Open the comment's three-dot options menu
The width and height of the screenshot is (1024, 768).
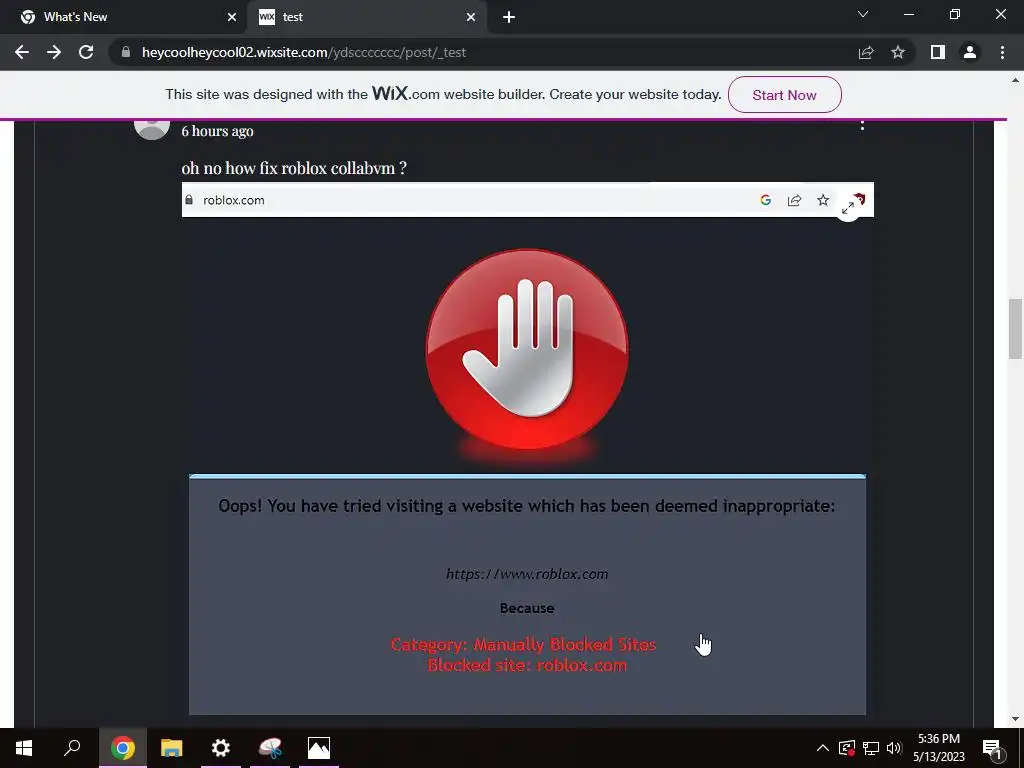pyautogui.click(x=862, y=125)
